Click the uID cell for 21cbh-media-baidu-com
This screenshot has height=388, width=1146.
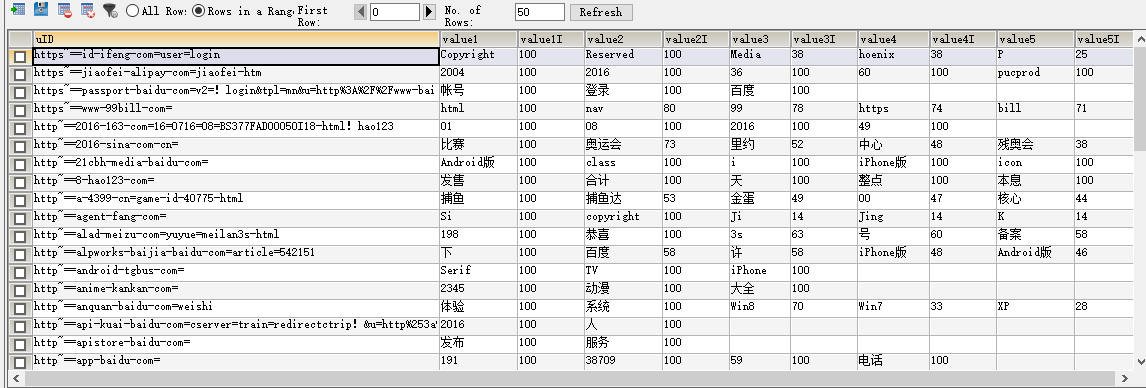(236, 164)
